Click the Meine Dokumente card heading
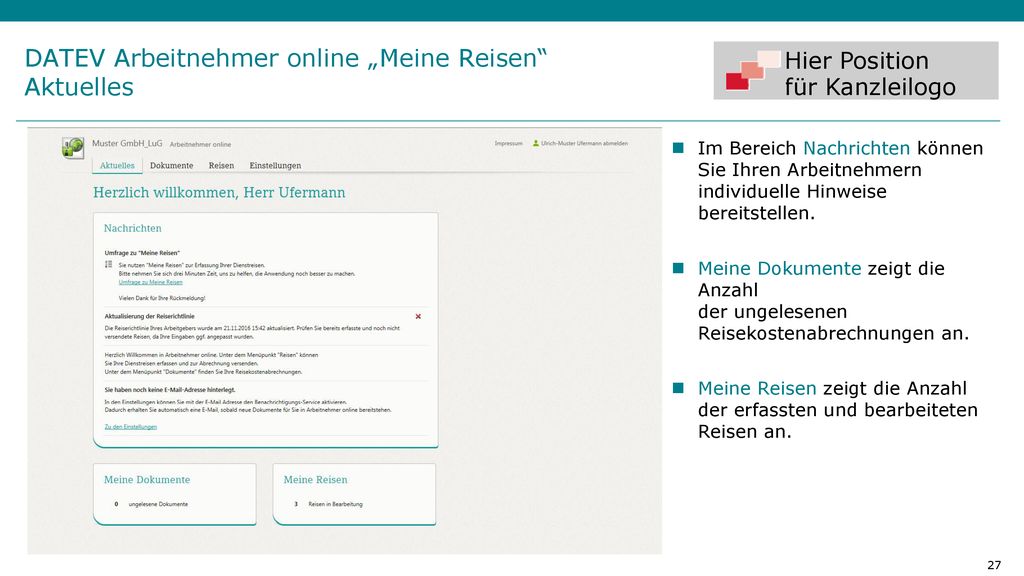The height and width of the screenshot is (576, 1024). pyautogui.click(x=147, y=479)
